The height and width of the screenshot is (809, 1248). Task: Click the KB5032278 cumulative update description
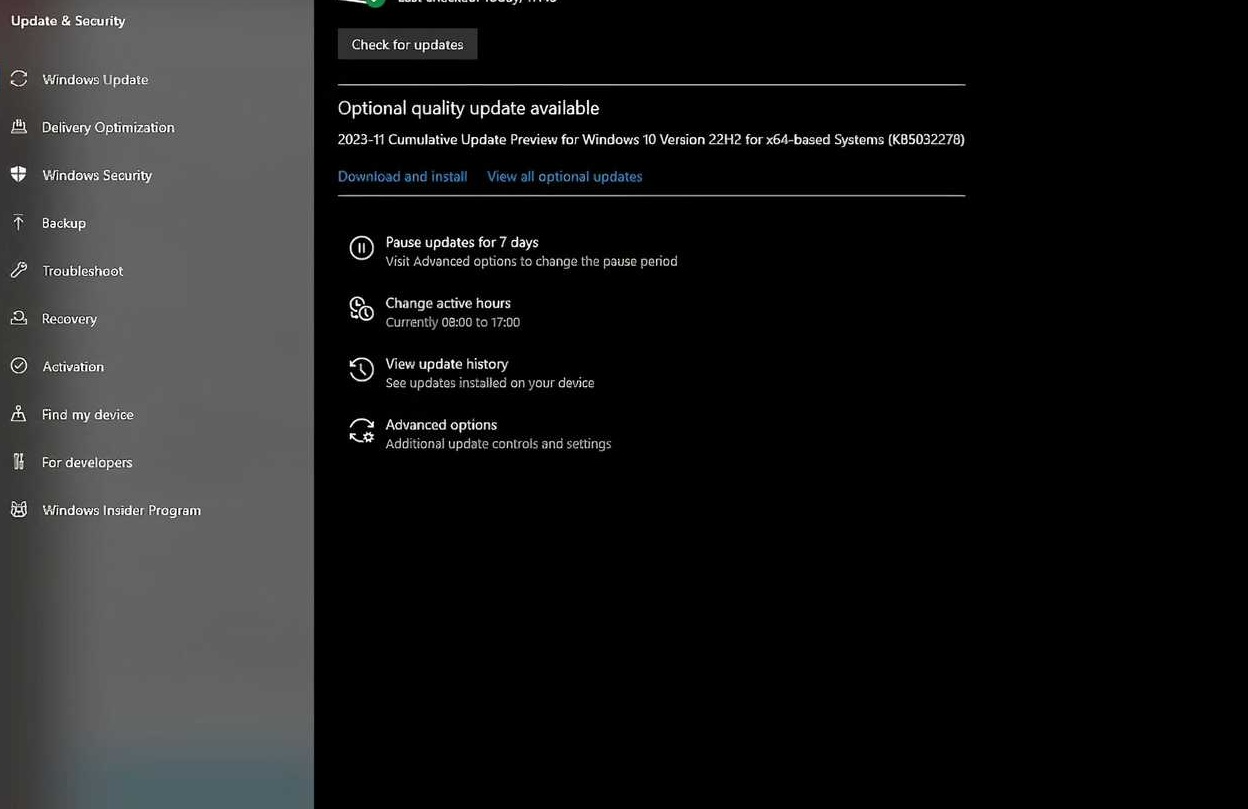pos(651,140)
